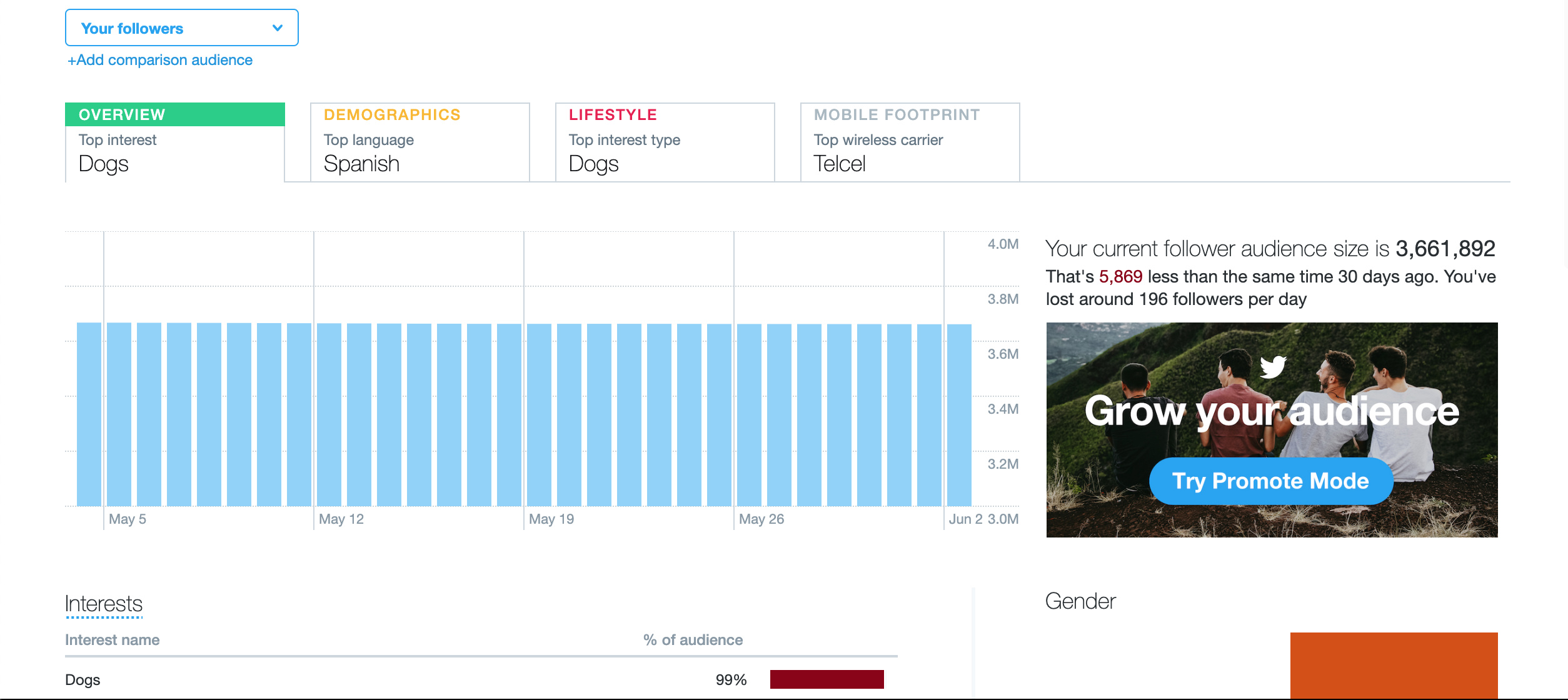Open the Your followers audience dropdown
Viewport: 1568px width, 700px height.
(x=181, y=27)
